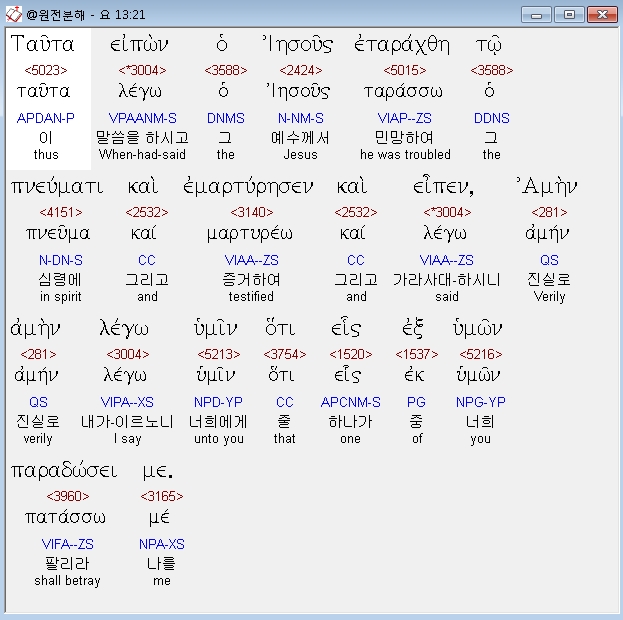
Task: Select Greek word Ἰησοῦς in top row
Action: [298, 45]
